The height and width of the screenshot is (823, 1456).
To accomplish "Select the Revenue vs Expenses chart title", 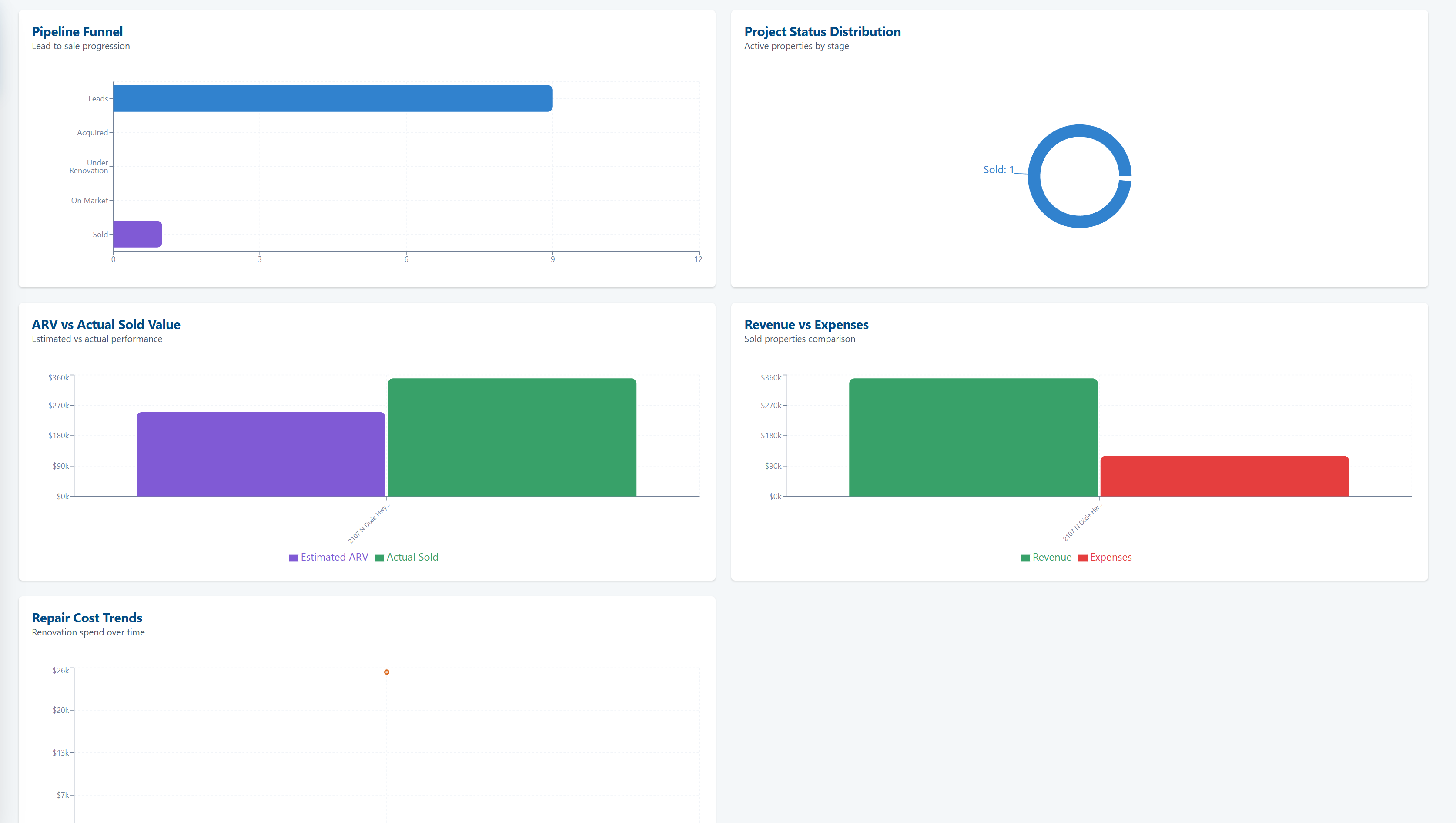I will pyautogui.click(x=807, y=324).
